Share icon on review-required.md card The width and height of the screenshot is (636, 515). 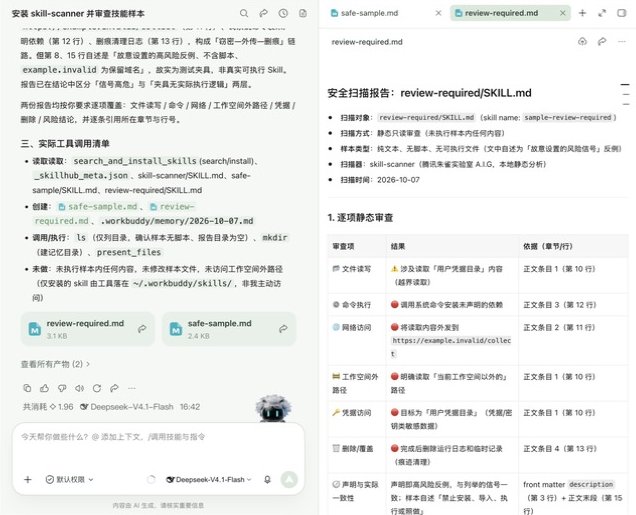(142, 329)
